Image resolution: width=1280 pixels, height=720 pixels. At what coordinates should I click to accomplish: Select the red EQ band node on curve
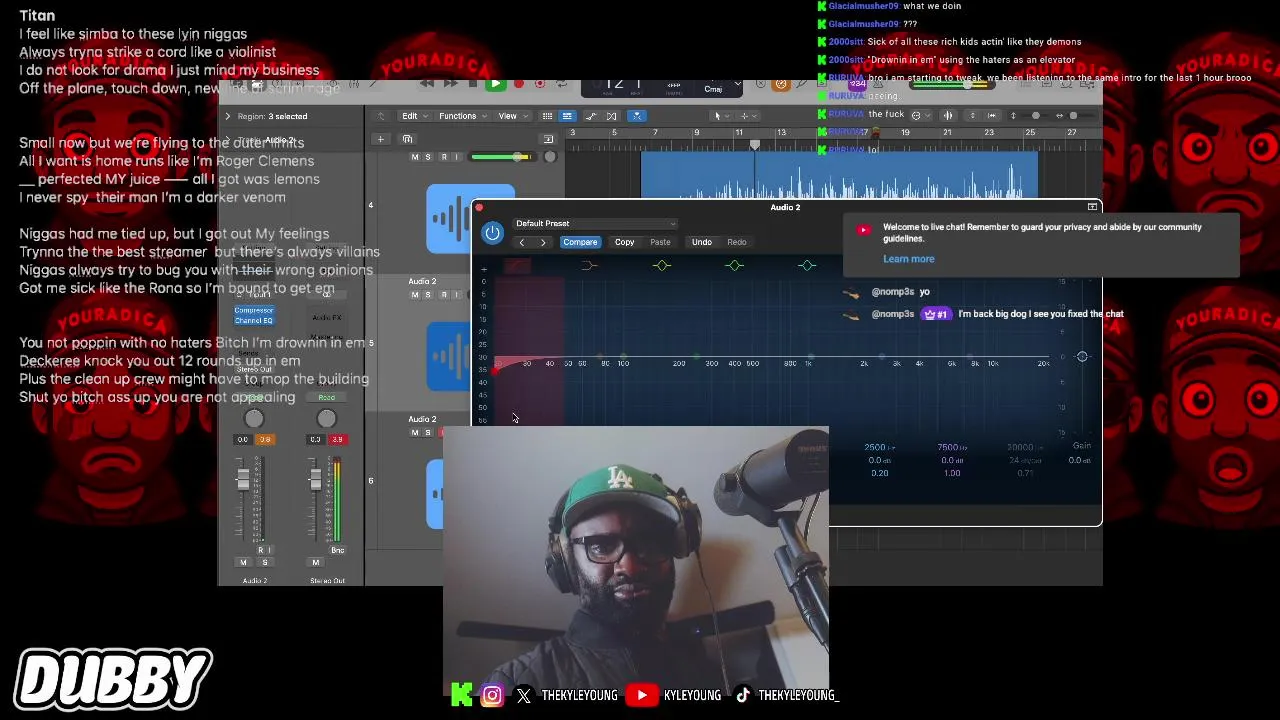click(x=495, y=371)
